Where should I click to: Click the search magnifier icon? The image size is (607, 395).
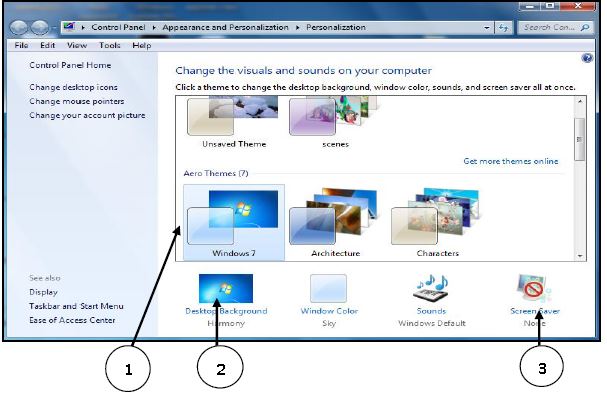(585, 27)
